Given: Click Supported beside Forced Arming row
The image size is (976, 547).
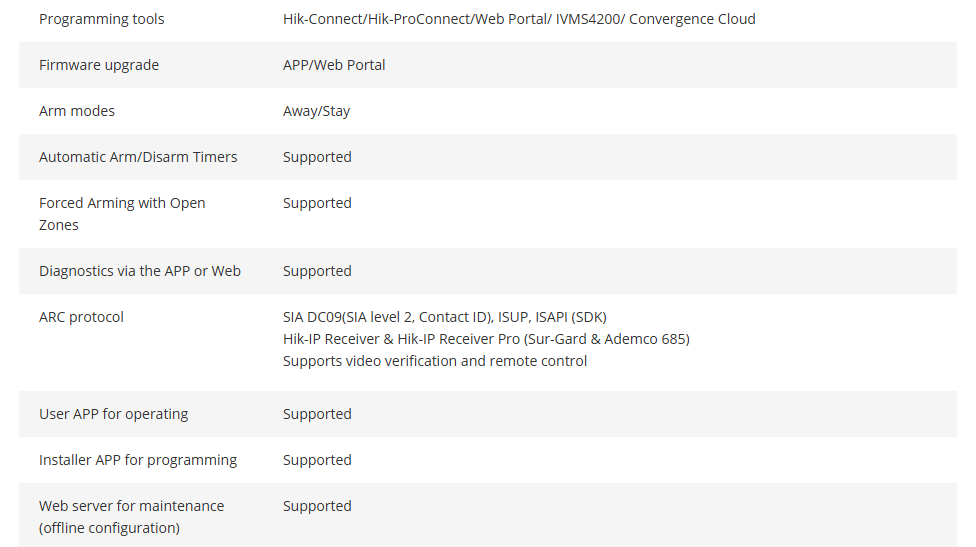Looking at the screenshot, I should [317, 203].
